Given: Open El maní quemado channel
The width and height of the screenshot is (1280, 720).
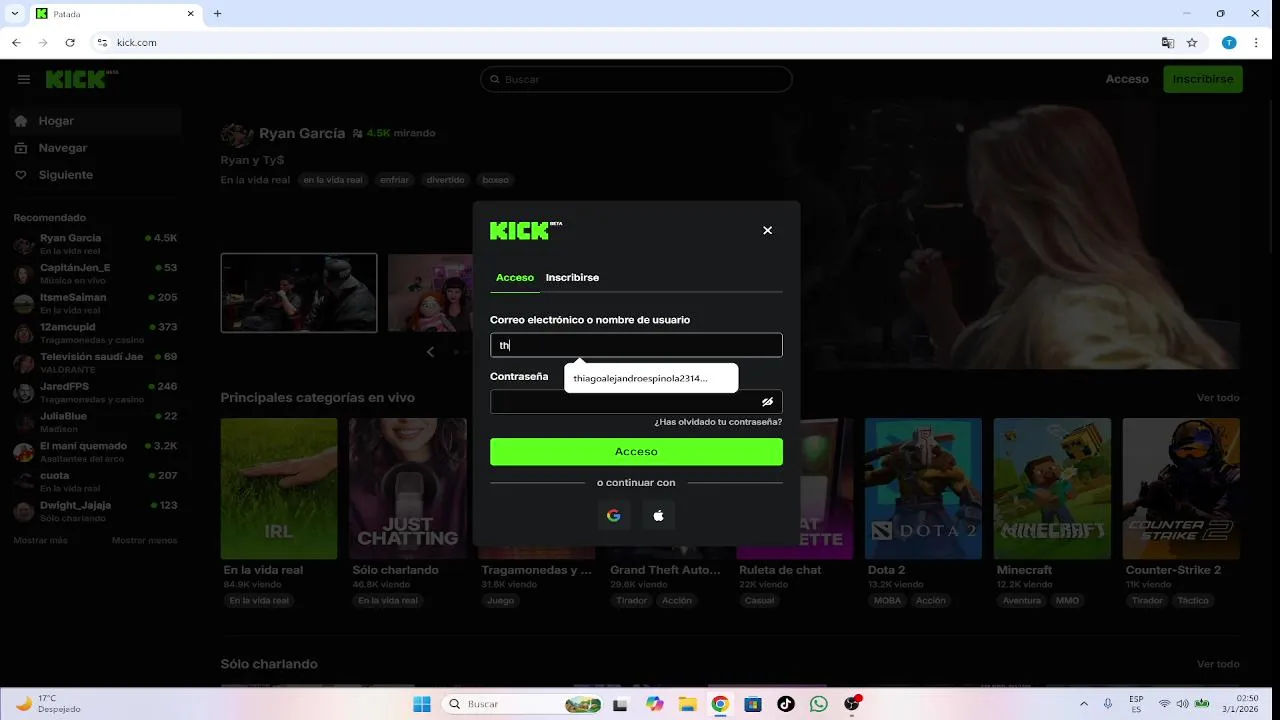Looking at the screenshot, I should click(x=95, y=452).
